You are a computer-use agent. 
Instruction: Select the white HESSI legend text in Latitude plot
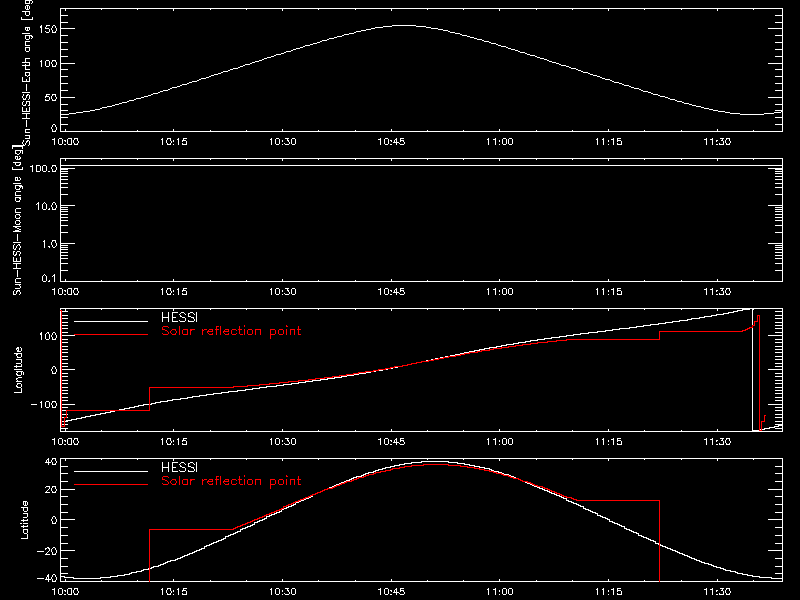pyautogui.click(x=179, y=467)
